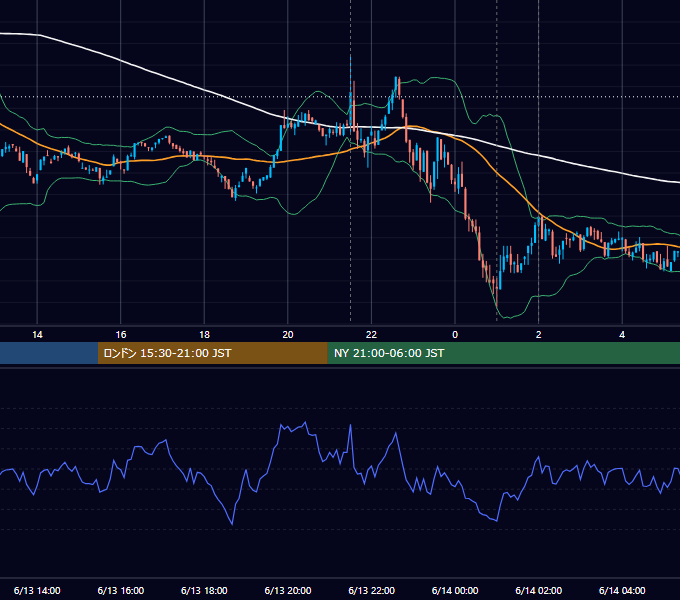Click the 6/13 20:00 date label
The width and height of the screenshot is (680, 600).
click(288, 590)
